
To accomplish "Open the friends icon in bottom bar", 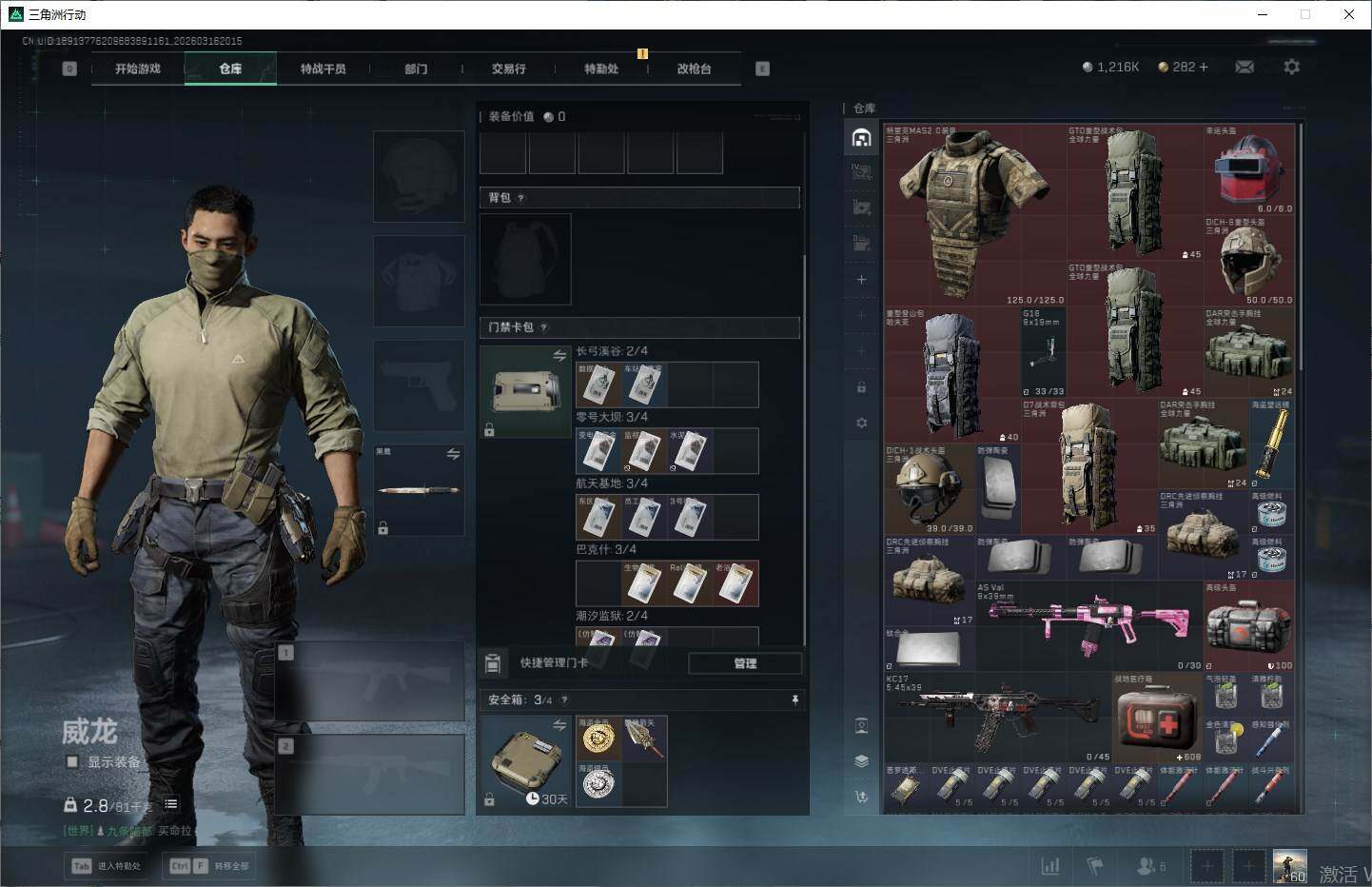I will (x=1146, y=866).
